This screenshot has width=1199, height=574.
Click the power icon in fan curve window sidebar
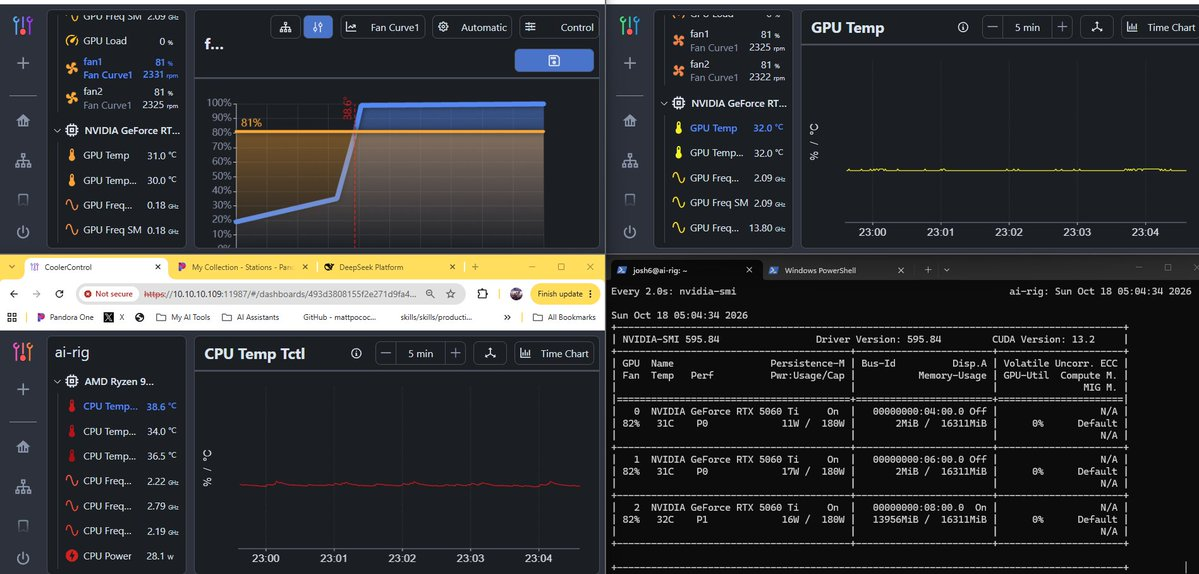[23, 232]
